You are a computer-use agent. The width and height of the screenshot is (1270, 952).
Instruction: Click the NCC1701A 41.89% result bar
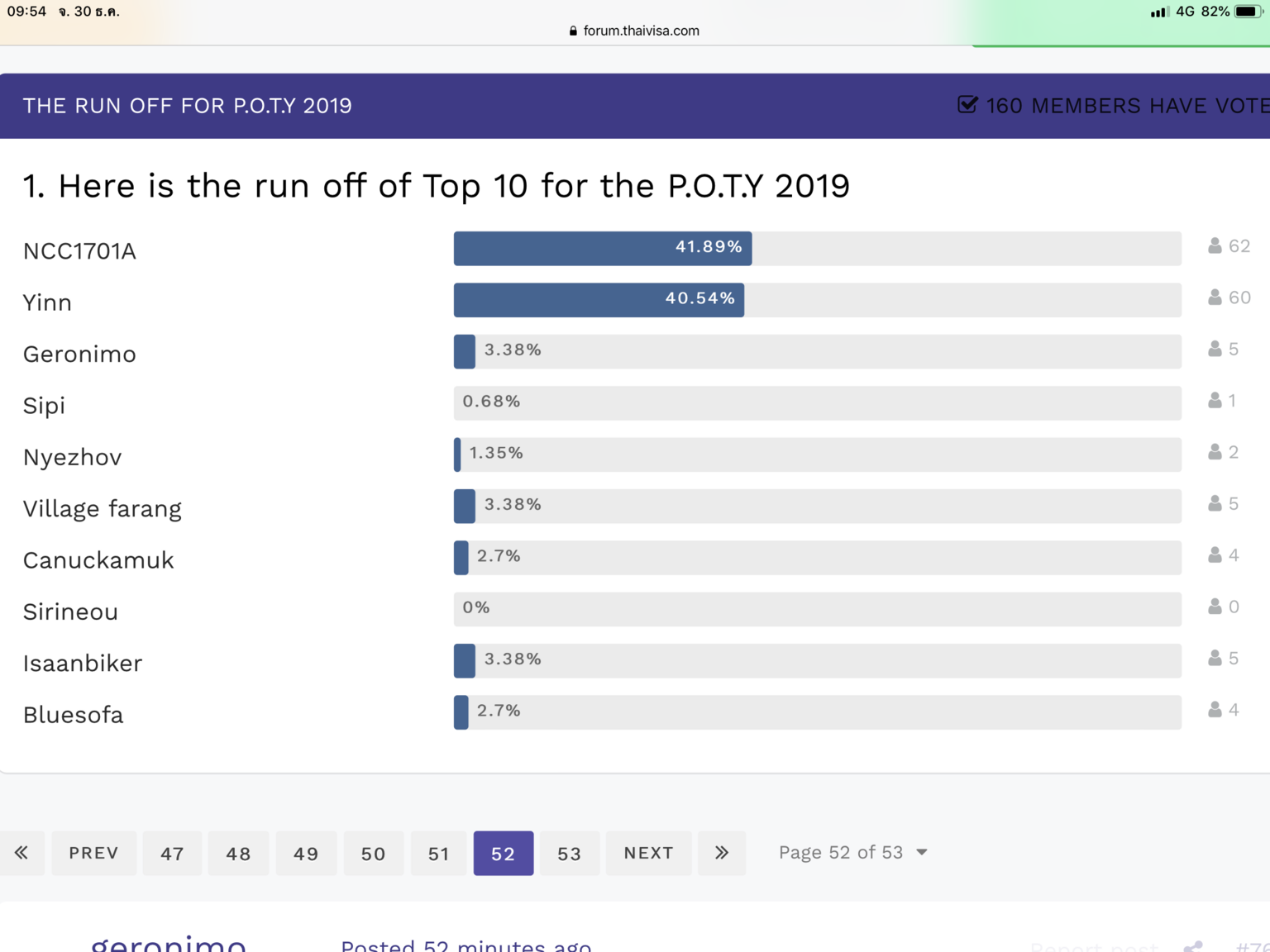603,248
